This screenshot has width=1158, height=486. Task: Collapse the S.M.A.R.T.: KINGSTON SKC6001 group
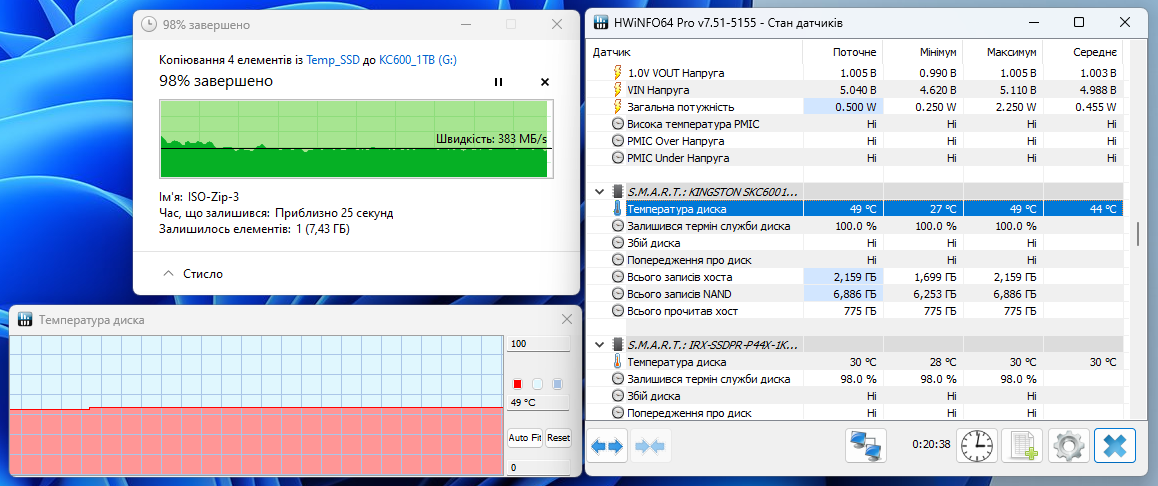(x=599, y=191)
